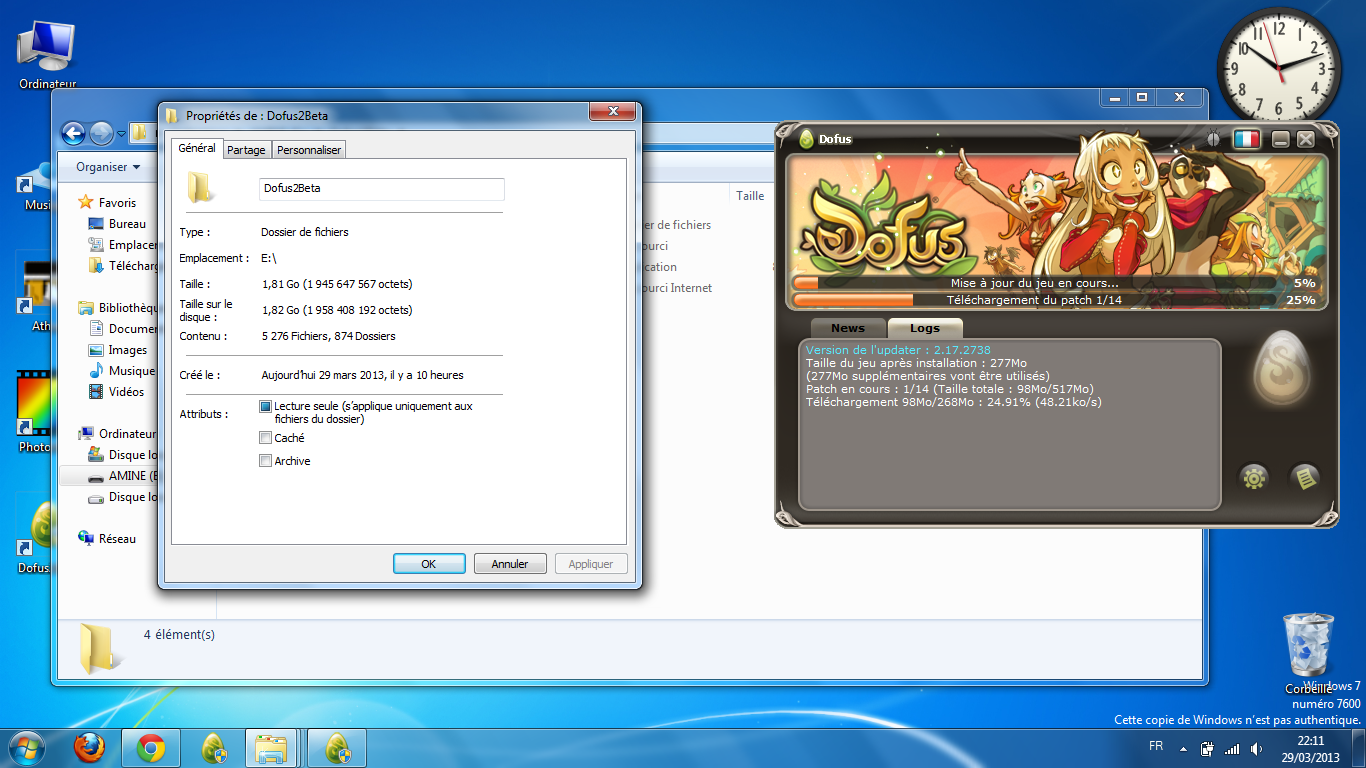1366x768 pixels.
Task: Launch Firefox from the taskbar
Action: pos(89,748)
